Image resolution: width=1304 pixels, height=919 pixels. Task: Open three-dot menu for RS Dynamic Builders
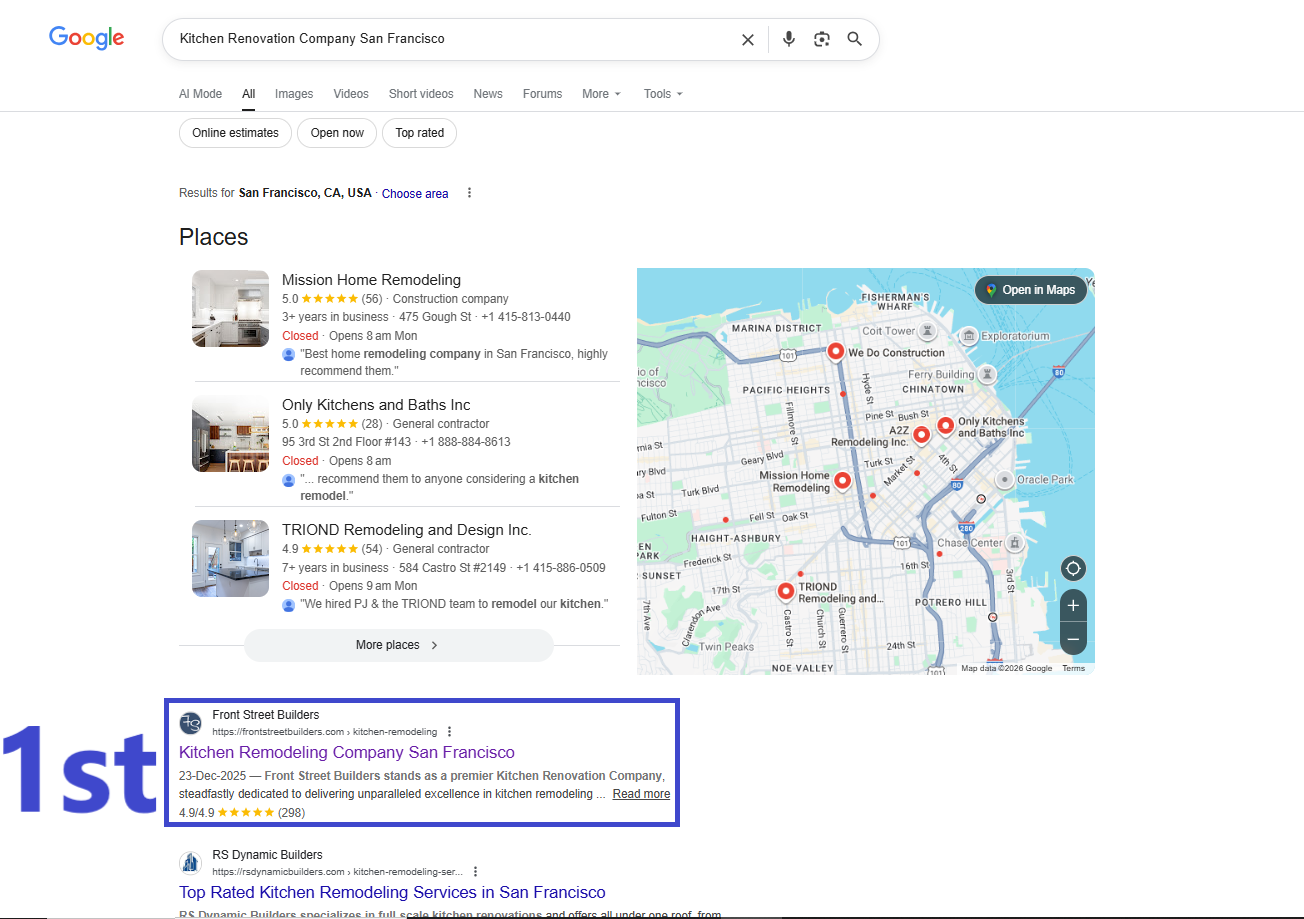tap(475, 871)
